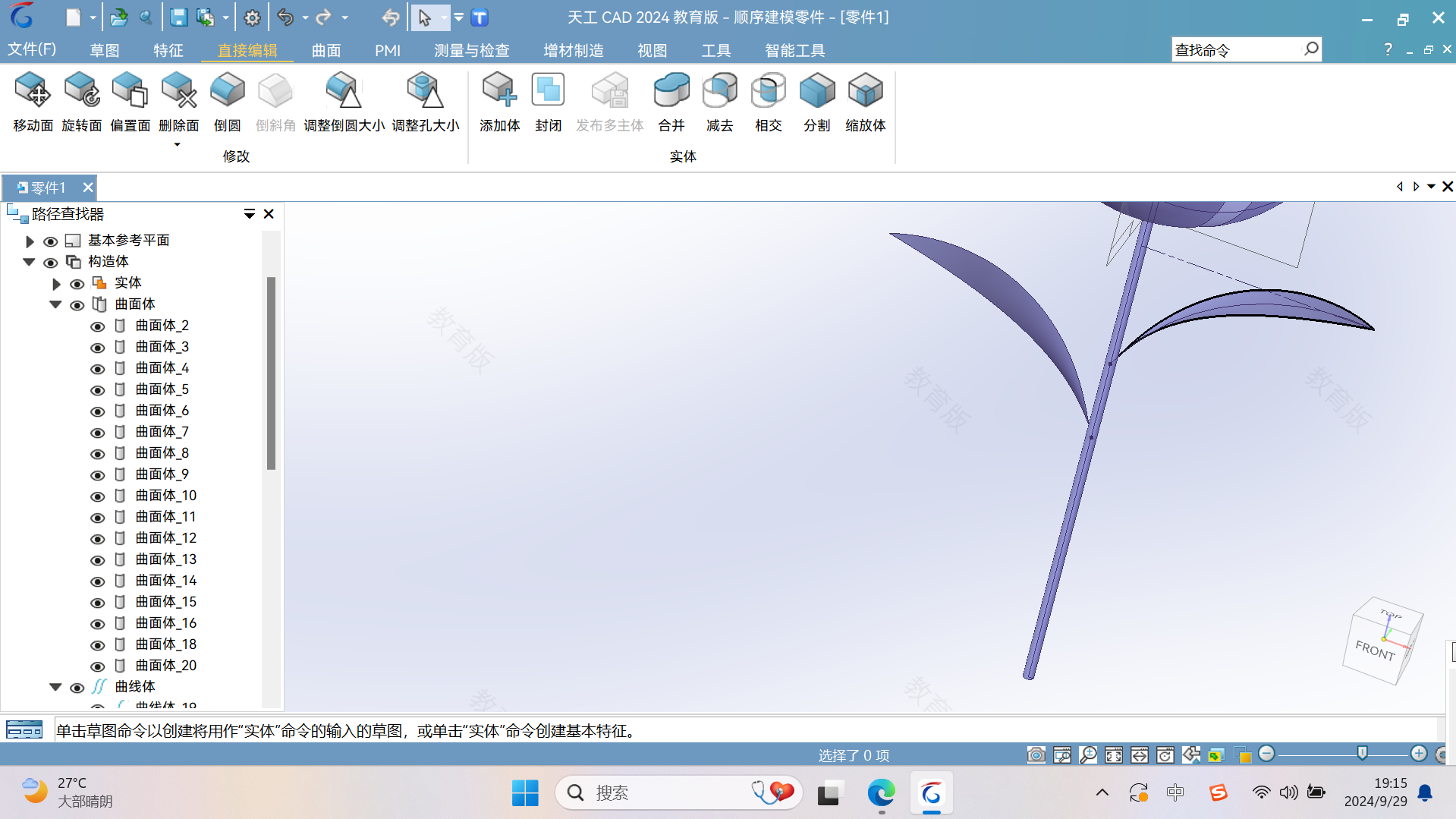
Task: Click the Redo arrow icon
Action: click(324, 17)
